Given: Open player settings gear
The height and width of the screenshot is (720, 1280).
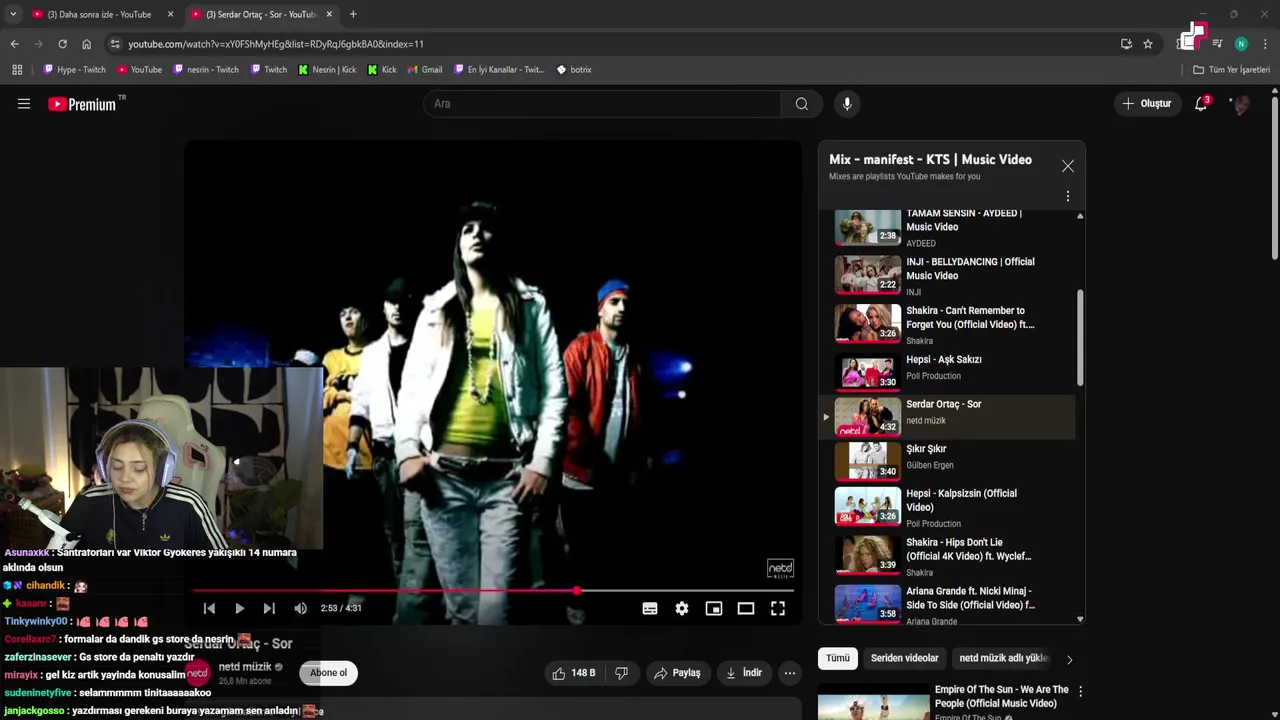Looking at the screenshot, I should [682, 608].
